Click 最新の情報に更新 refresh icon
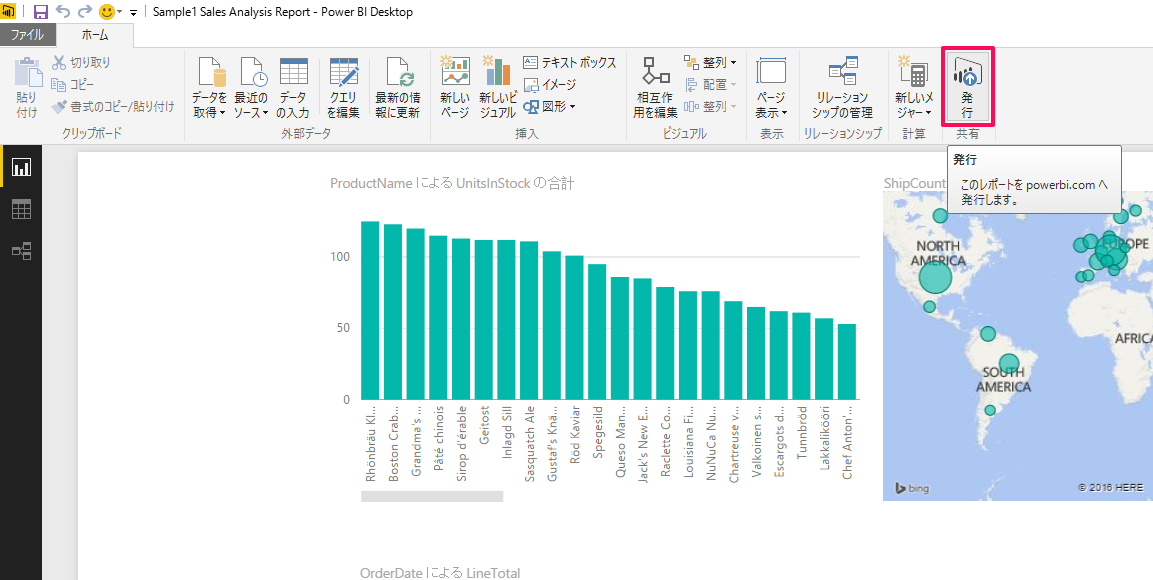The height and width of the screenshot is (580, 1153). [x=397, y=86]
